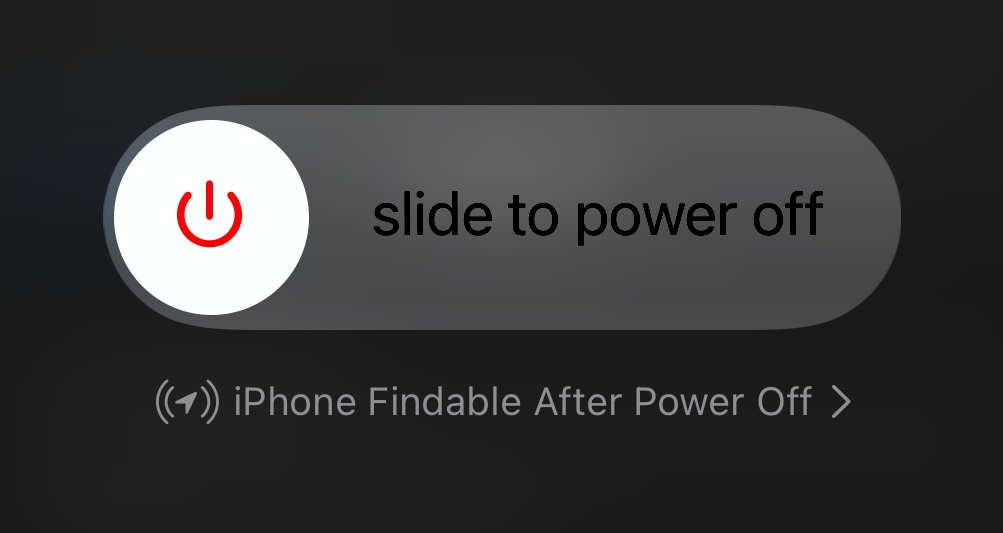
Task: Tap the "slide to power off" label
Action: pyautogui.click(x=597, y=217)
